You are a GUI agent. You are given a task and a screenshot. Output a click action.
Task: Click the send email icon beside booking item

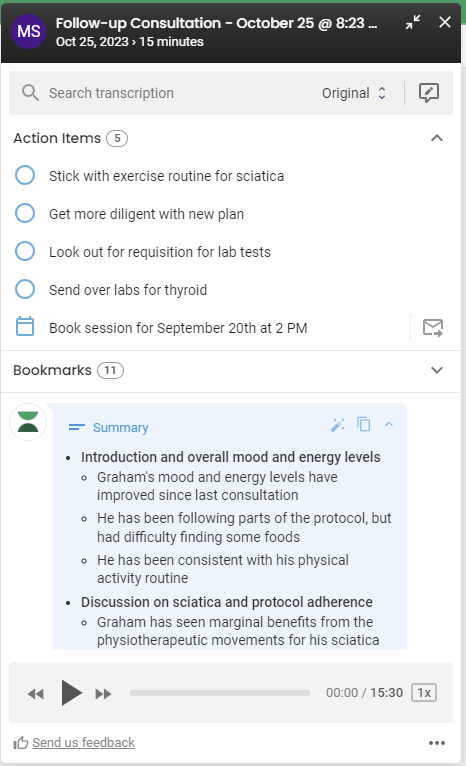point(433,328)
